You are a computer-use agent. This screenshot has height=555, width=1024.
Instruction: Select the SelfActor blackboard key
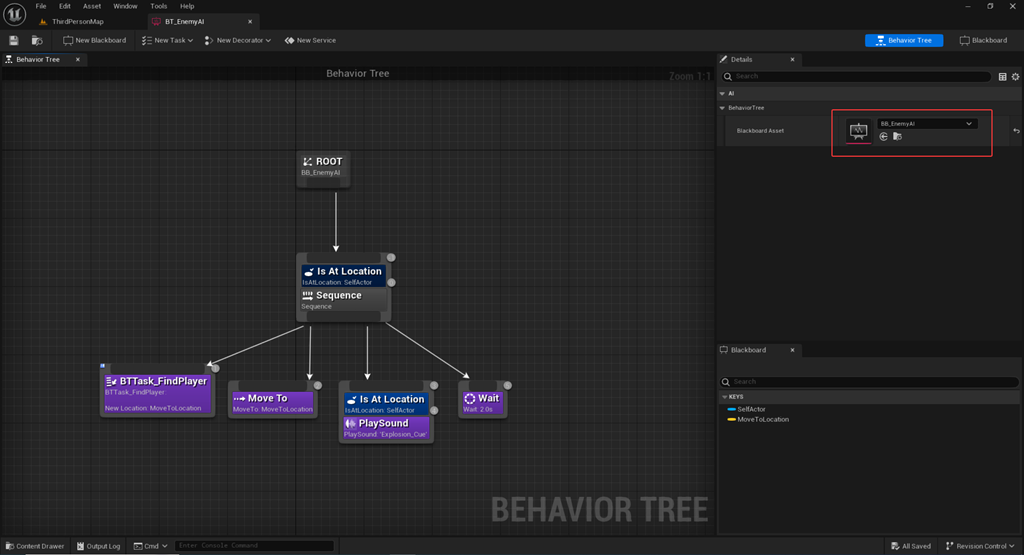pyautogui.click(x=750, y=409)
